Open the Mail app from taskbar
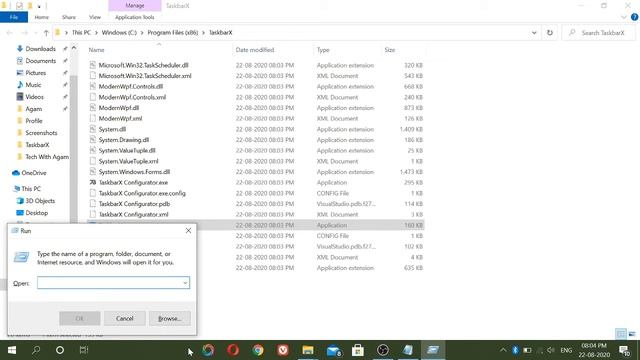 pos(333,350)
